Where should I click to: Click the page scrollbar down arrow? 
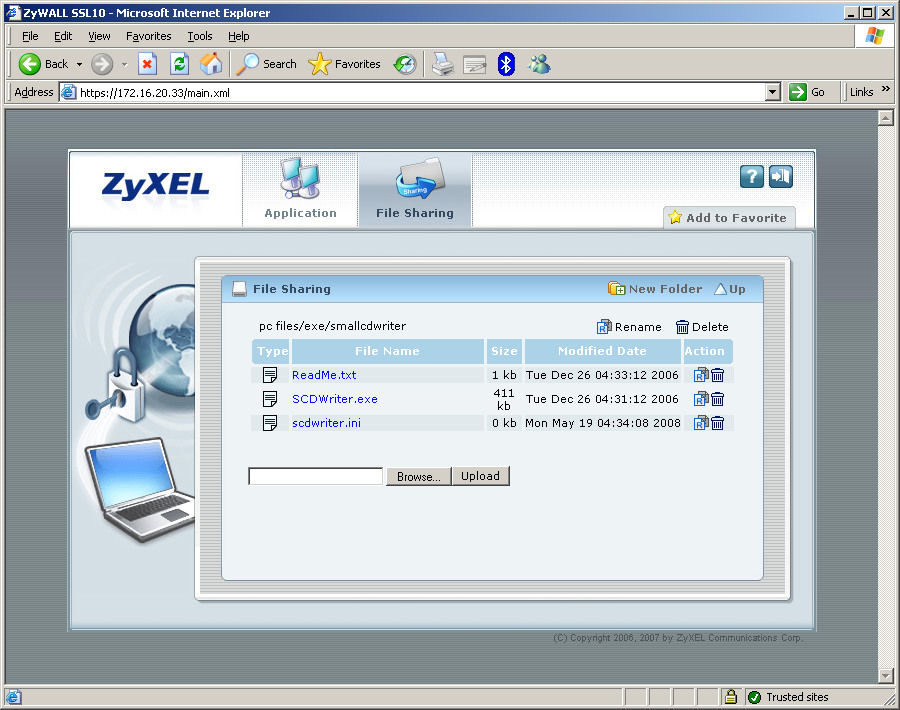pyautogui.click(x=886, y=676)
